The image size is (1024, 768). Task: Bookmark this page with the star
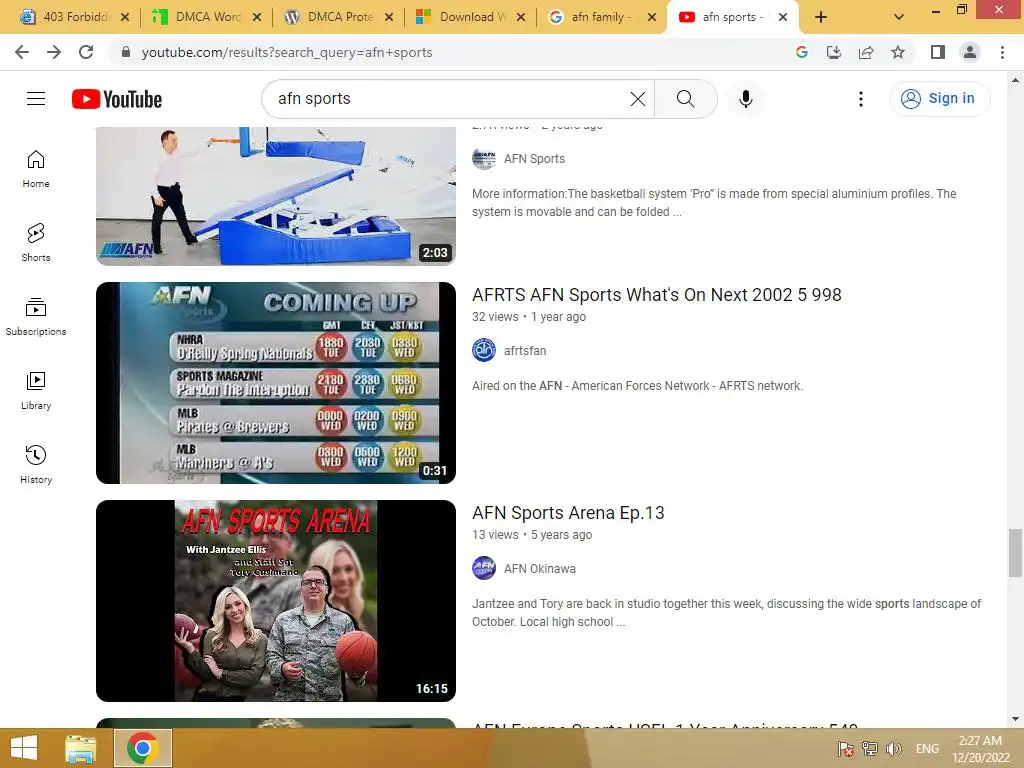coord(898,52)
